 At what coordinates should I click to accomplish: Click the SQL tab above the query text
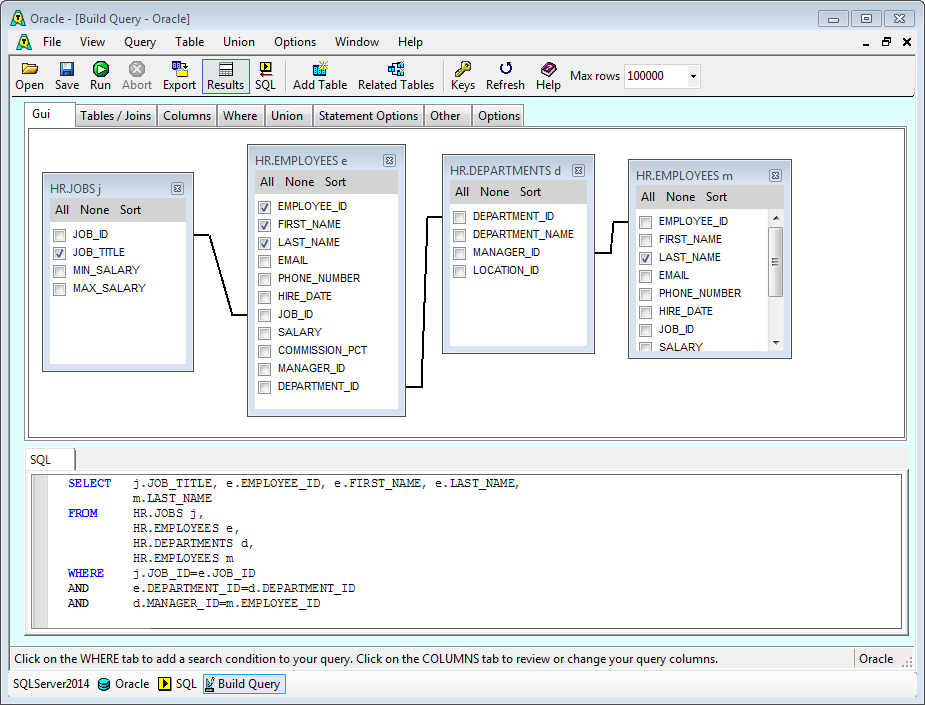[50, 460]
